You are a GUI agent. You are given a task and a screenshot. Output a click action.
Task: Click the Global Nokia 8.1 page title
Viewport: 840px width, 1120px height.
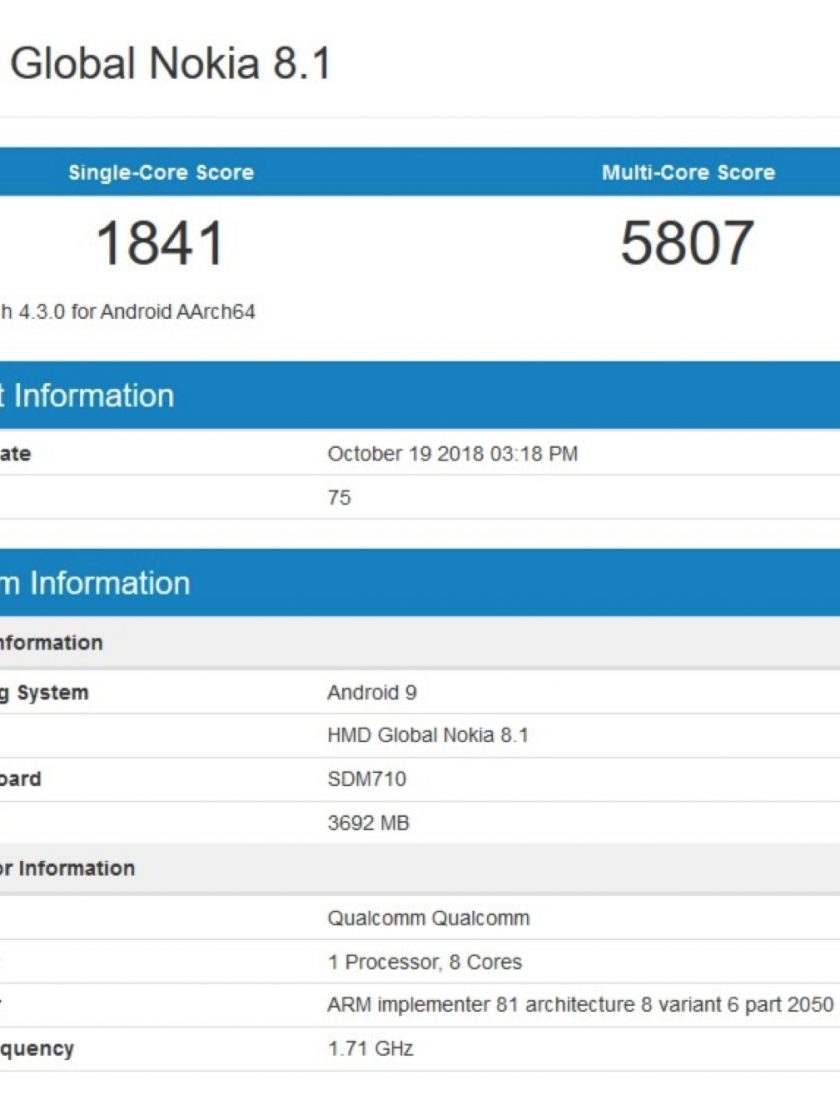coord(170,65)
